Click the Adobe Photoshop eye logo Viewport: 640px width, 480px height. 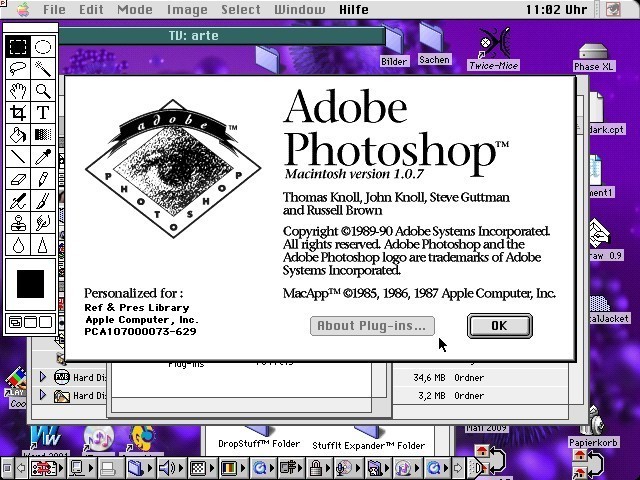click(x=173, y=168)
